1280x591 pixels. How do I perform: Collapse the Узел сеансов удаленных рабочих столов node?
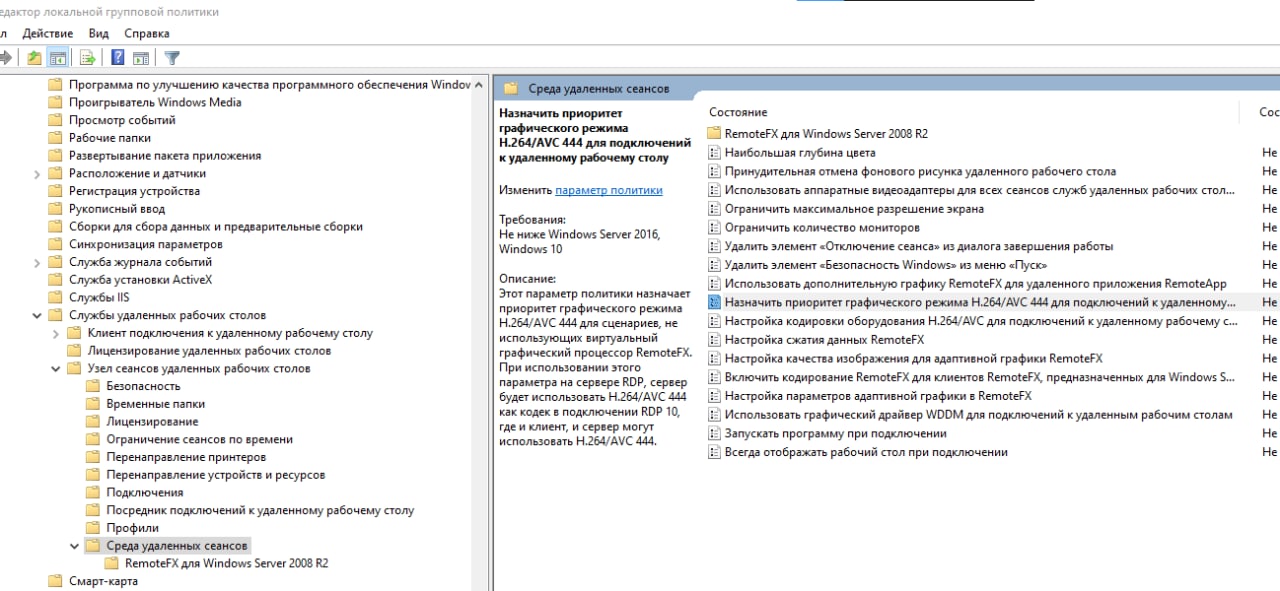[x=56, y=368]
